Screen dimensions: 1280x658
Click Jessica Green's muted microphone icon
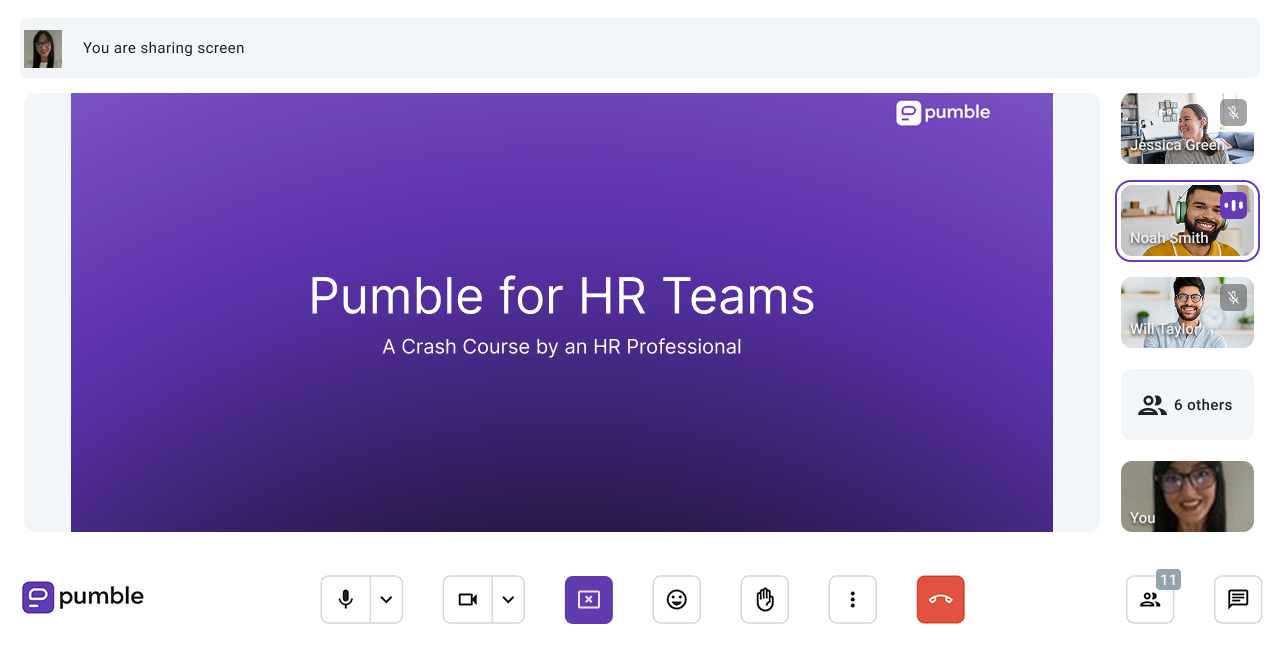1233,113
